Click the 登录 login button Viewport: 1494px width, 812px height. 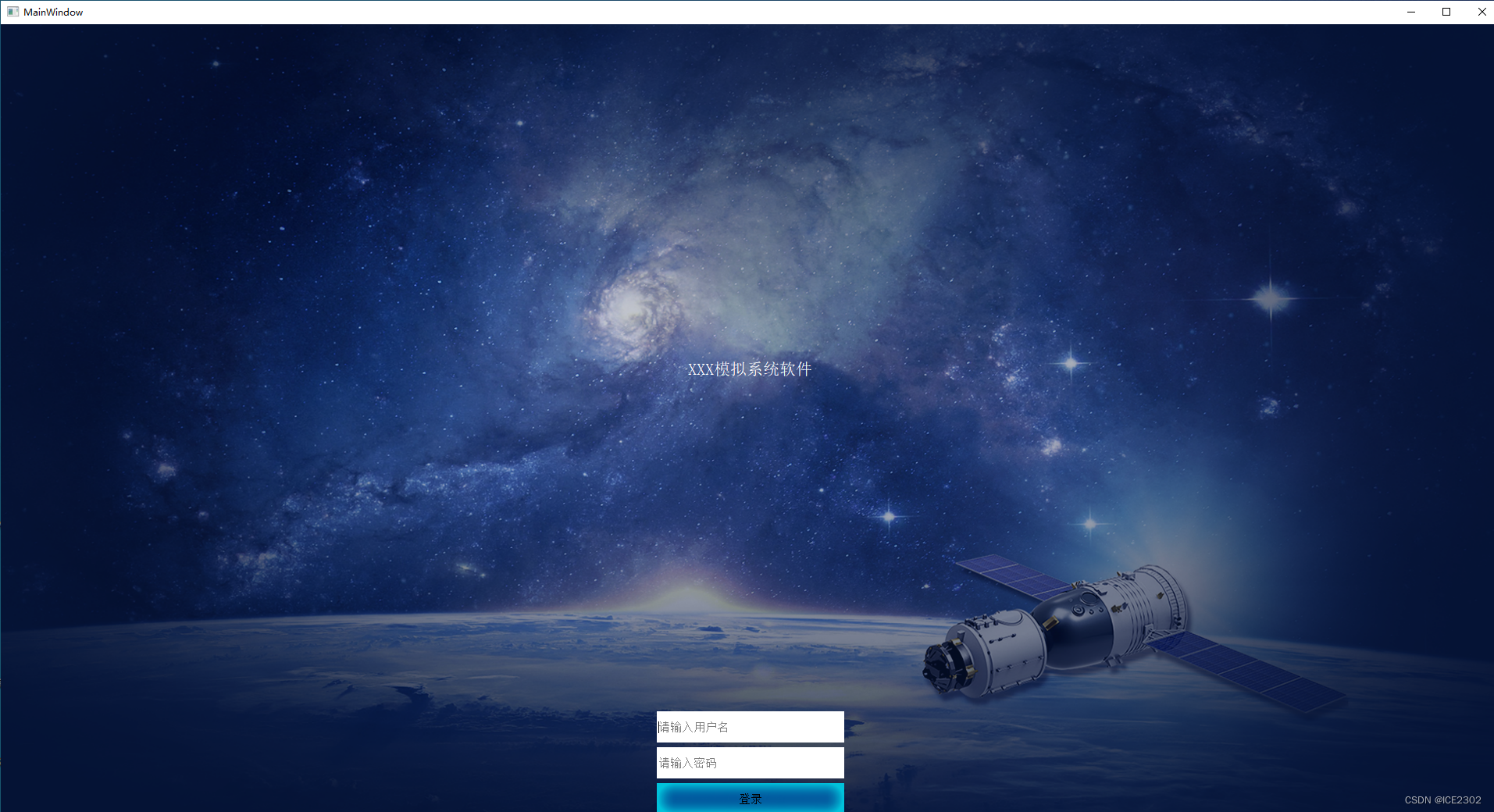coord(750,798)
